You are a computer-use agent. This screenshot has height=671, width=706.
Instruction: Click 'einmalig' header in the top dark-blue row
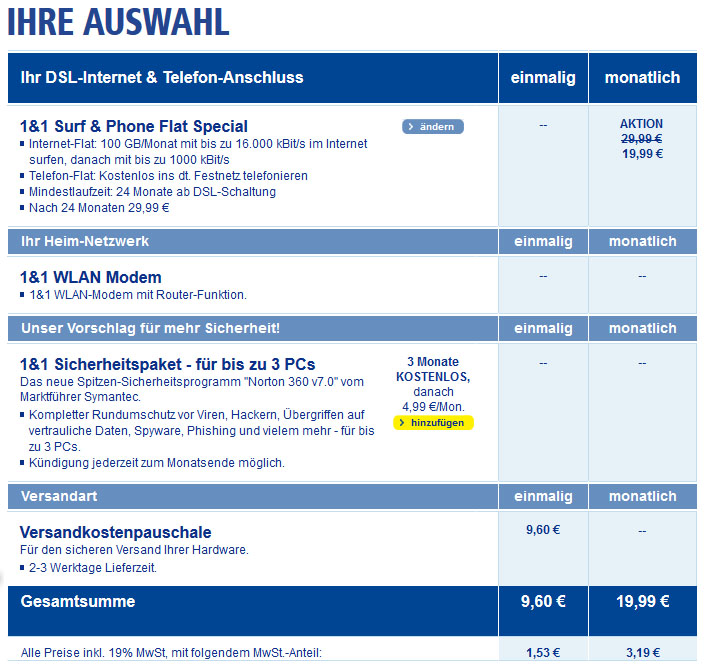pyautogui.click(x=543, y=77)
